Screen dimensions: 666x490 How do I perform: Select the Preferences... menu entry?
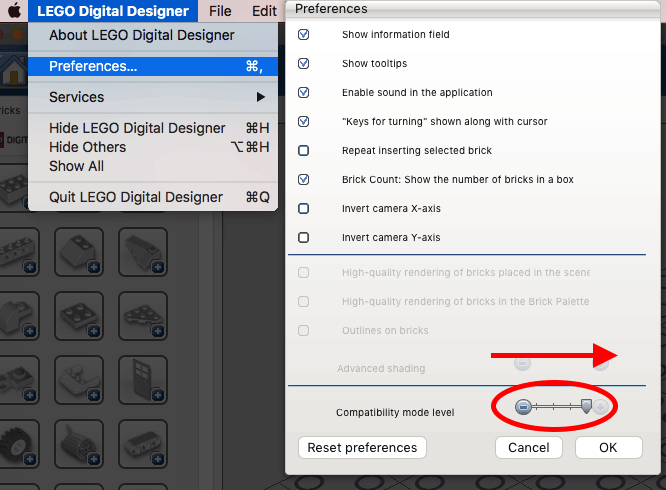pos(153,66)
